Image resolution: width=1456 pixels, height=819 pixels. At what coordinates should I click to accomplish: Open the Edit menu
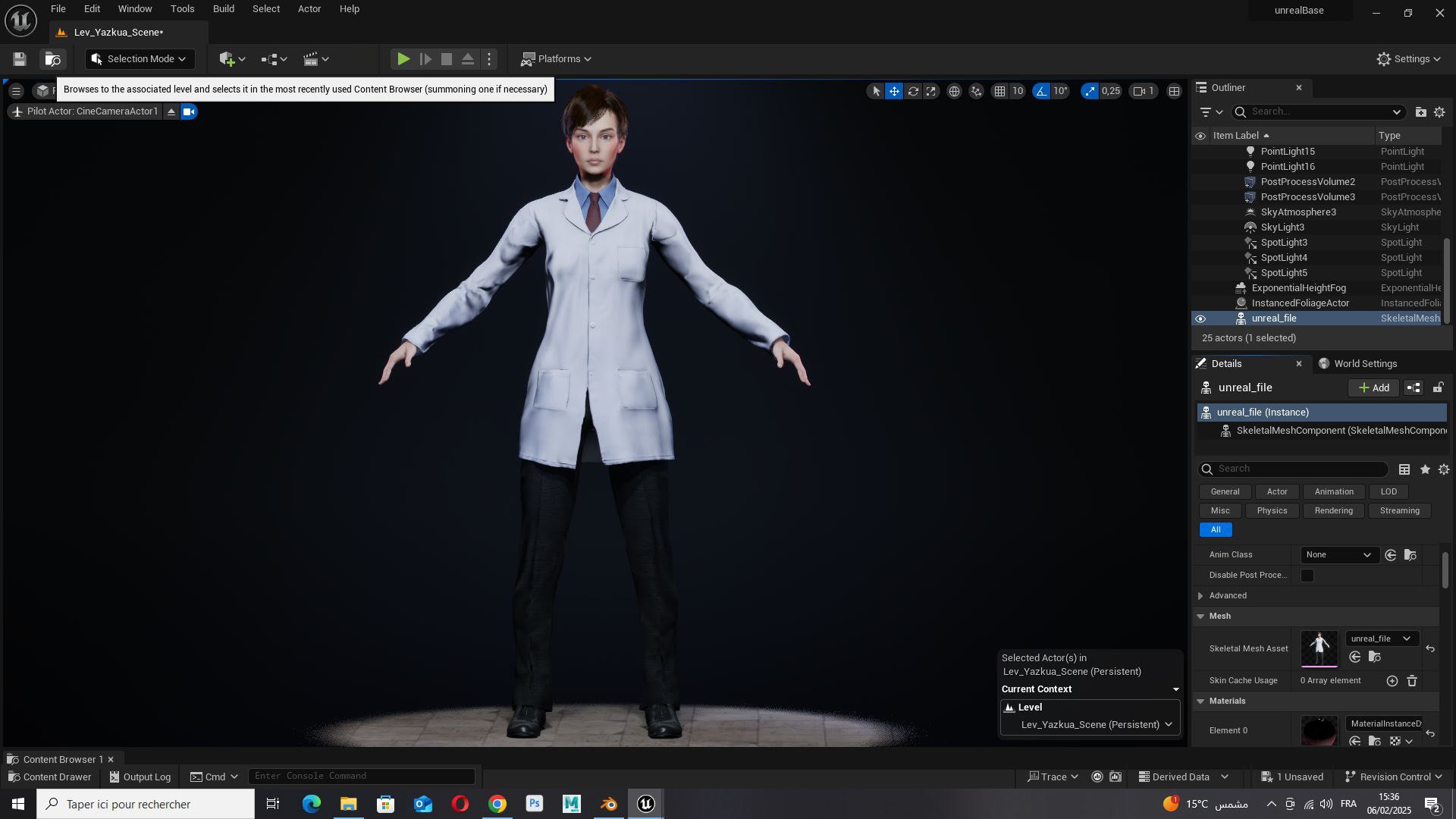(x=92, y=9)
